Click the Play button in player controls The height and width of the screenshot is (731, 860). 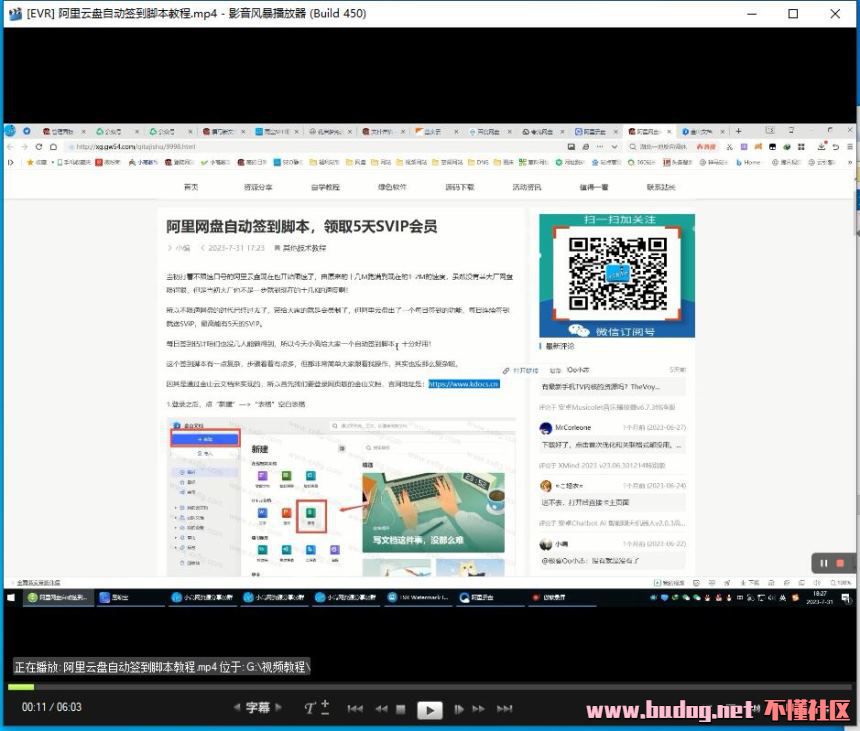click(429, 710)
